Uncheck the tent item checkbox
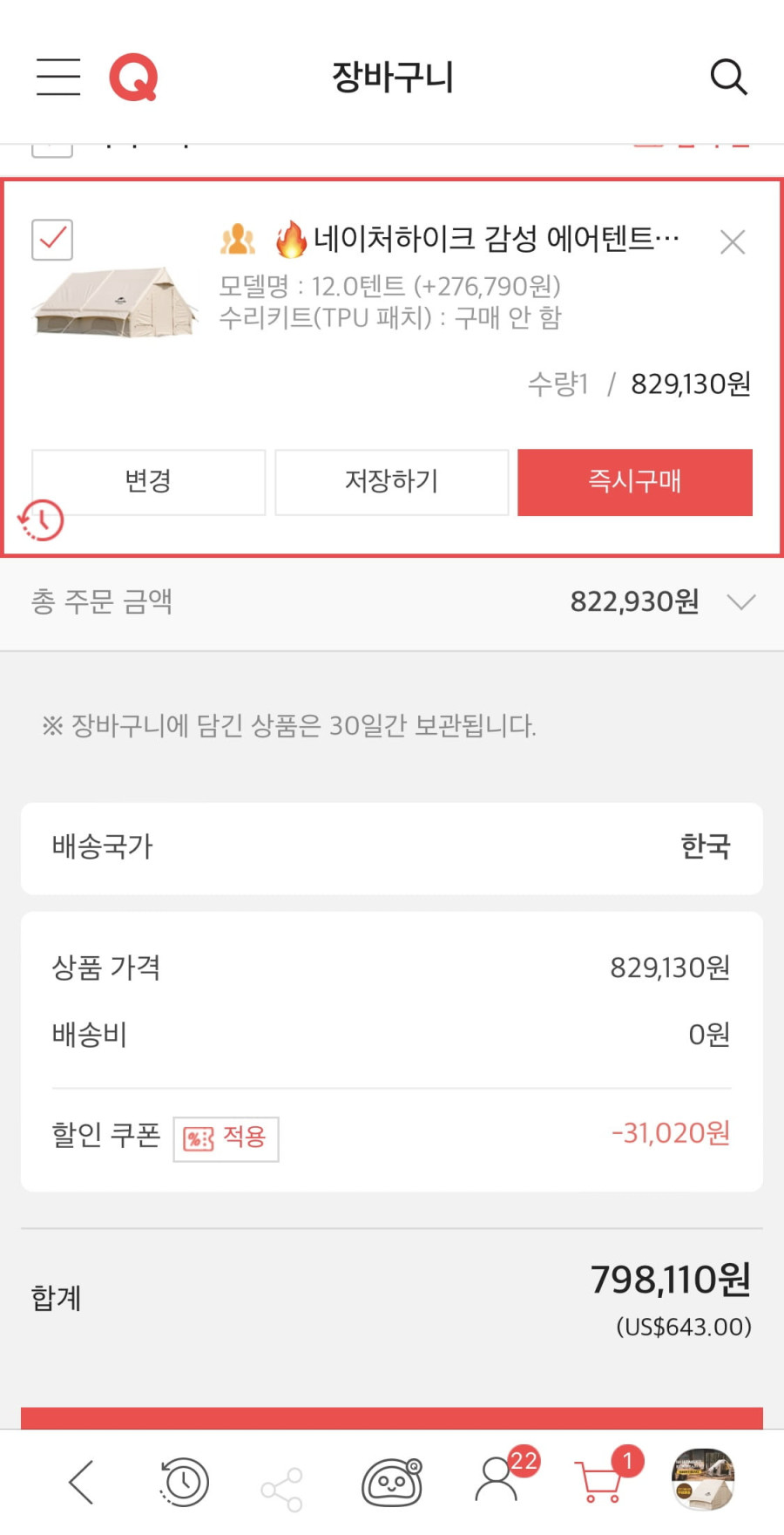The image size is (784, 1535). click(52, 239)
